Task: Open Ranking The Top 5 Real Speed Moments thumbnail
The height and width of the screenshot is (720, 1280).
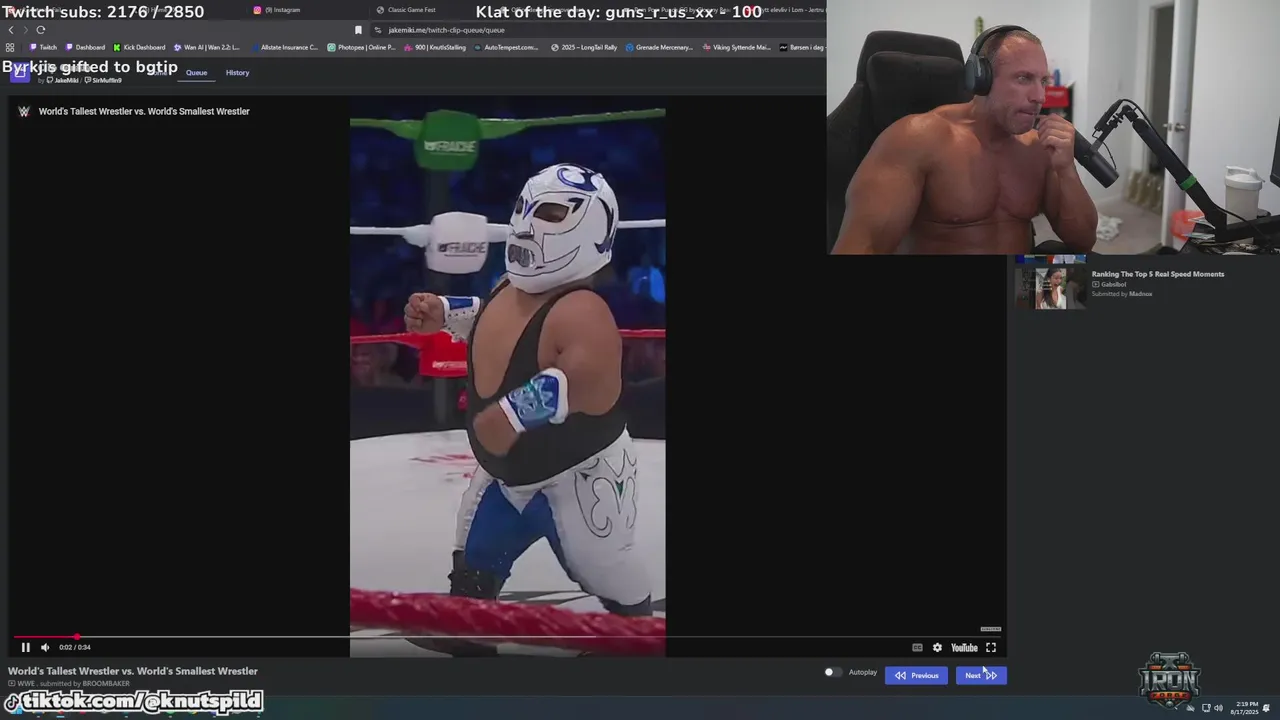Action: click(x=1050, y=287)
